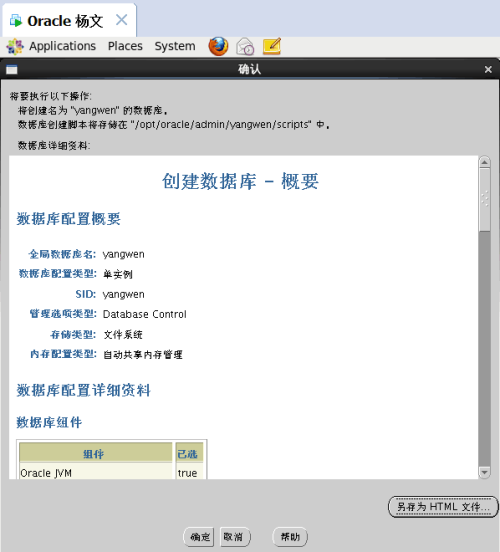Click the 数据库组件 heading
The width and height of the screenshot is (500, 552).
point(49,422)
